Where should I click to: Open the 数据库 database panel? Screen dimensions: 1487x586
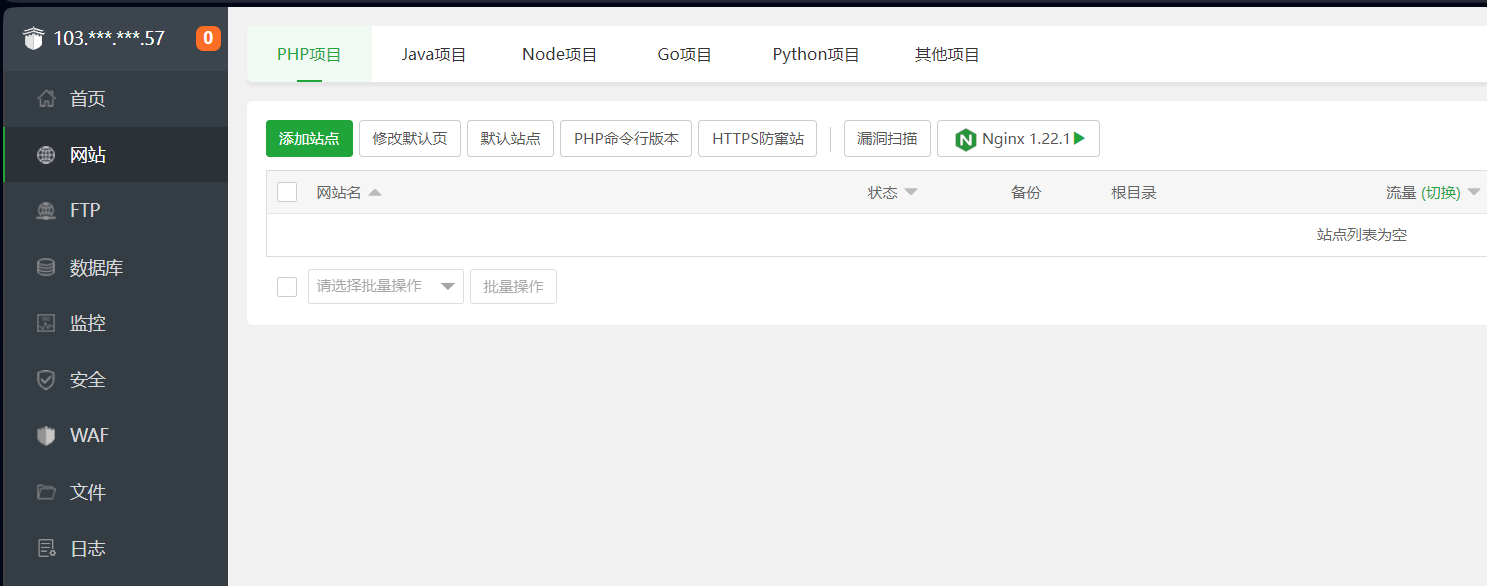coord(94,267)
